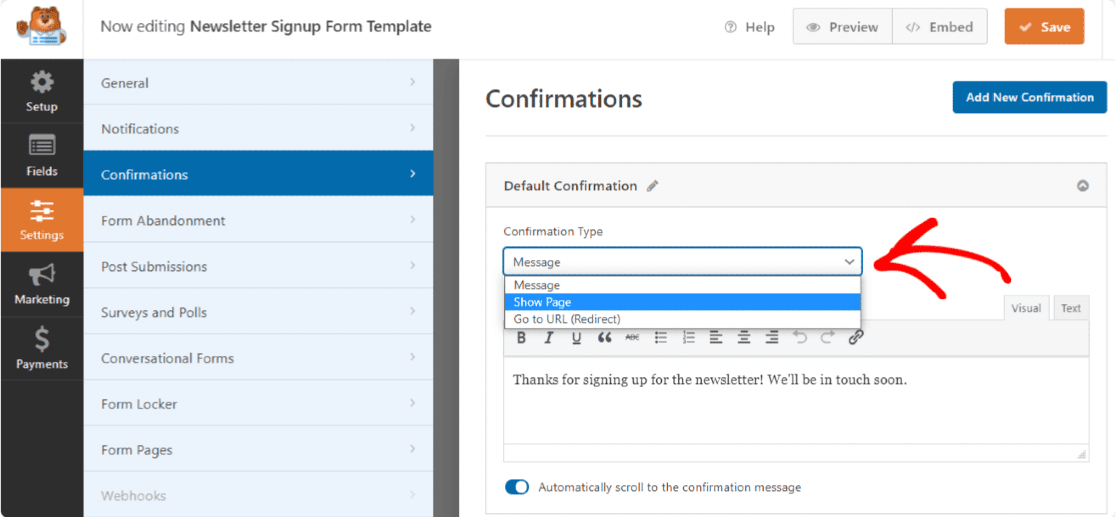
Task: Open Notifications settings section
Action: coord(258,128)
